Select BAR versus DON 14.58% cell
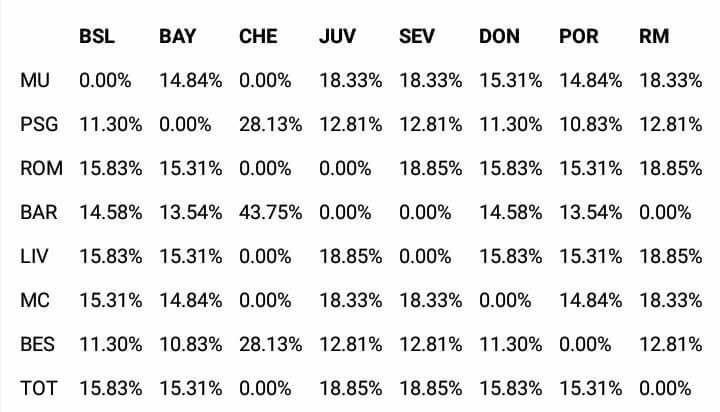This screenshot has height=412, width=720. point(511,212)
